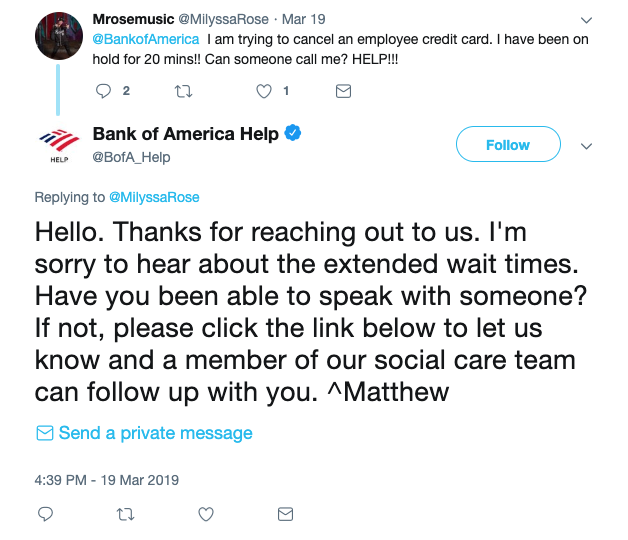Screen dimensions: 628x540
Task: Open Bank of America Help logo avatar
Action: (59, 145)
